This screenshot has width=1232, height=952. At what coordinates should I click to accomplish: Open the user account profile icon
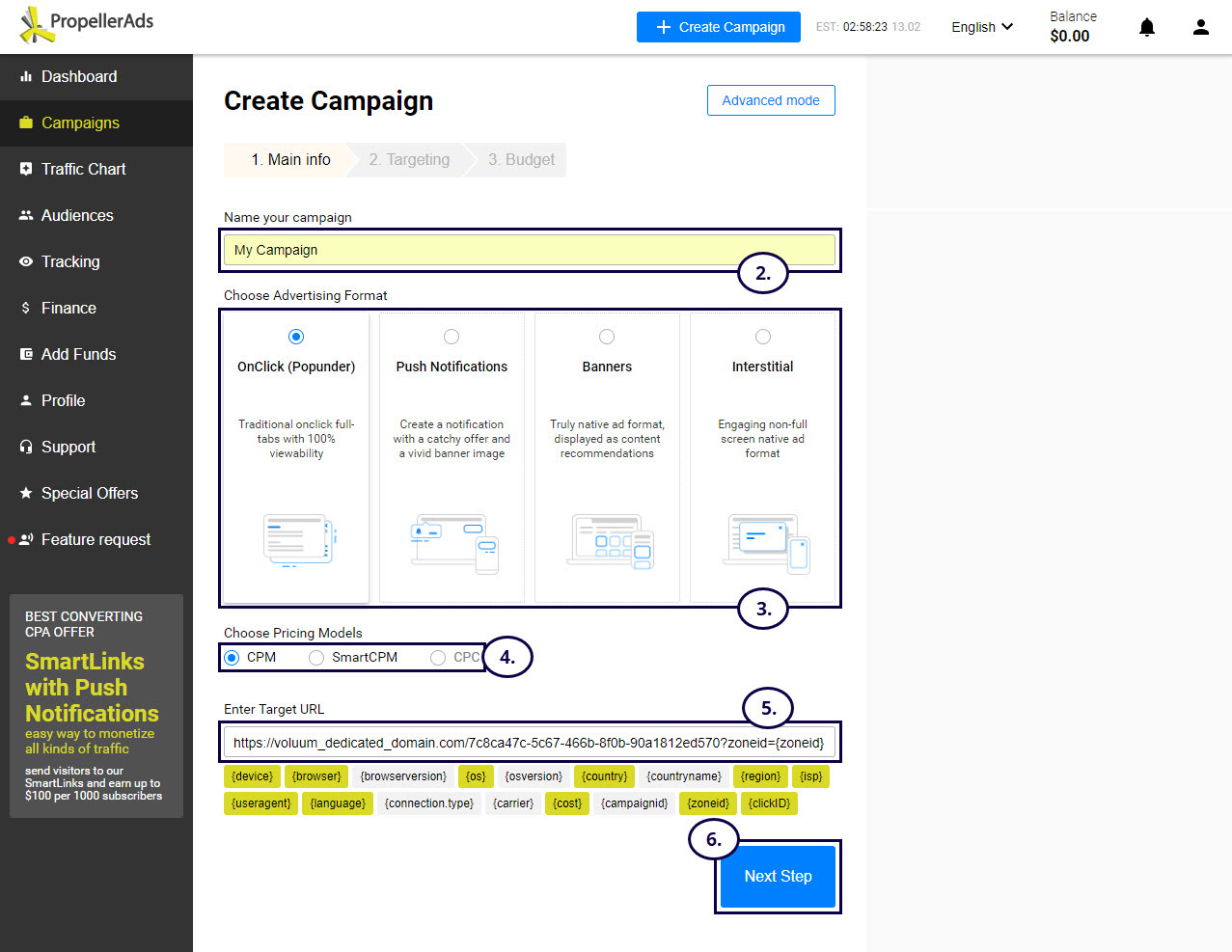click(x=1200, y=27)
